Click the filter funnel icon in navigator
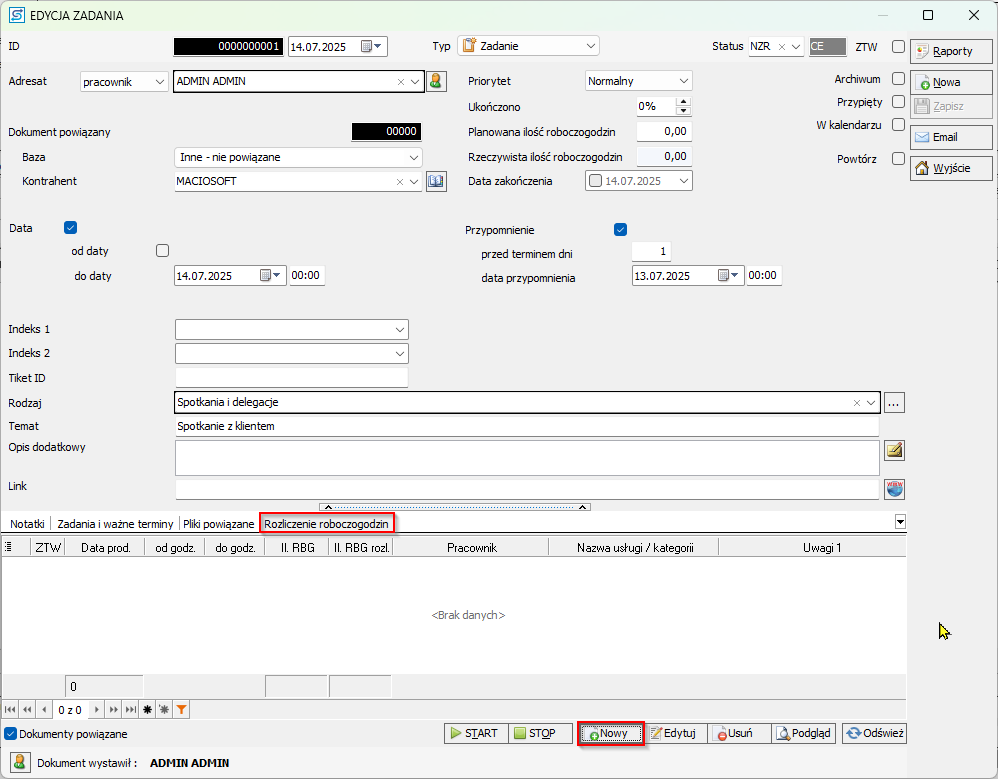 click(x=181, y=709)
